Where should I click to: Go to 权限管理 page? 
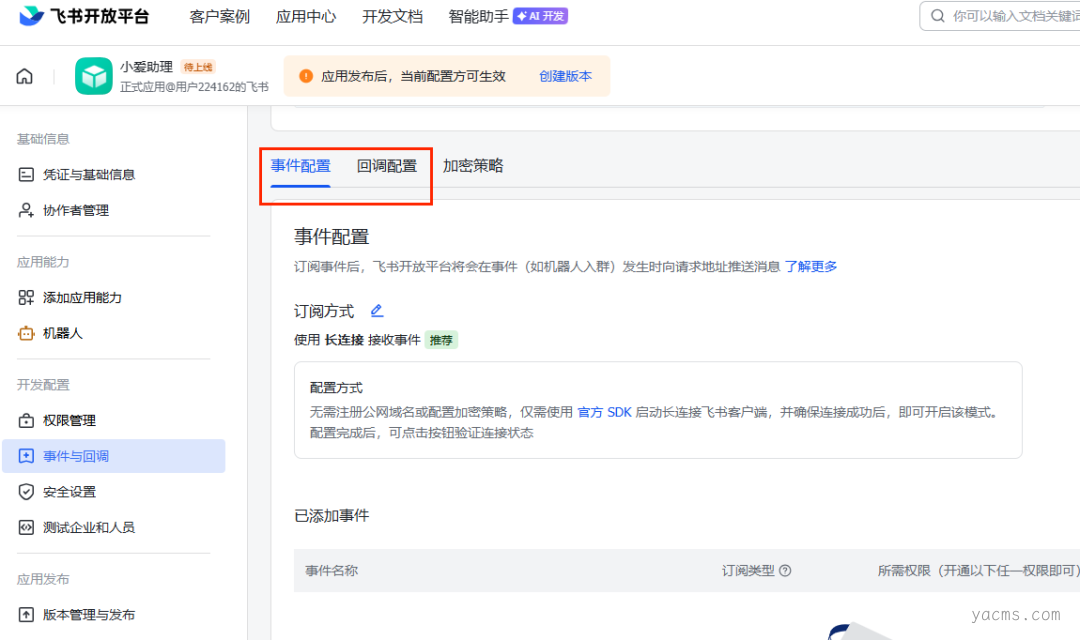pos(69,421)
